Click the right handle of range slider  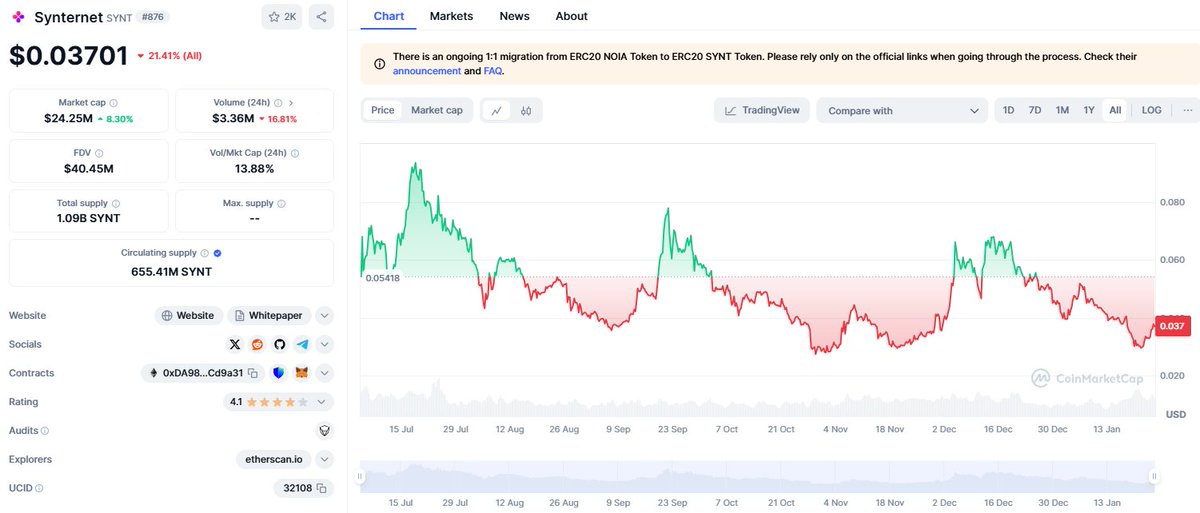click(x=1154, y=476)
